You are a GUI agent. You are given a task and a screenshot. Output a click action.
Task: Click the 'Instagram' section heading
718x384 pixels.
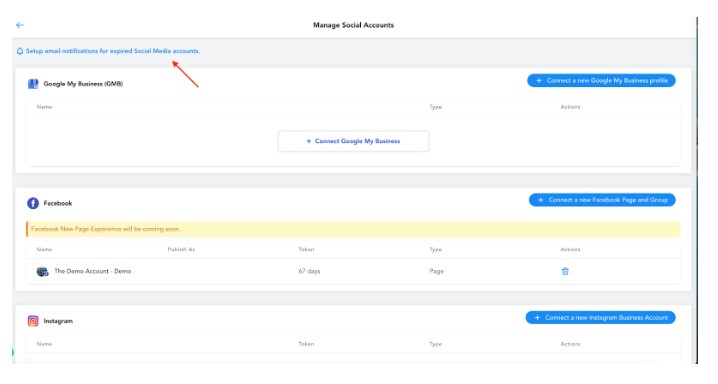[58, 321]
